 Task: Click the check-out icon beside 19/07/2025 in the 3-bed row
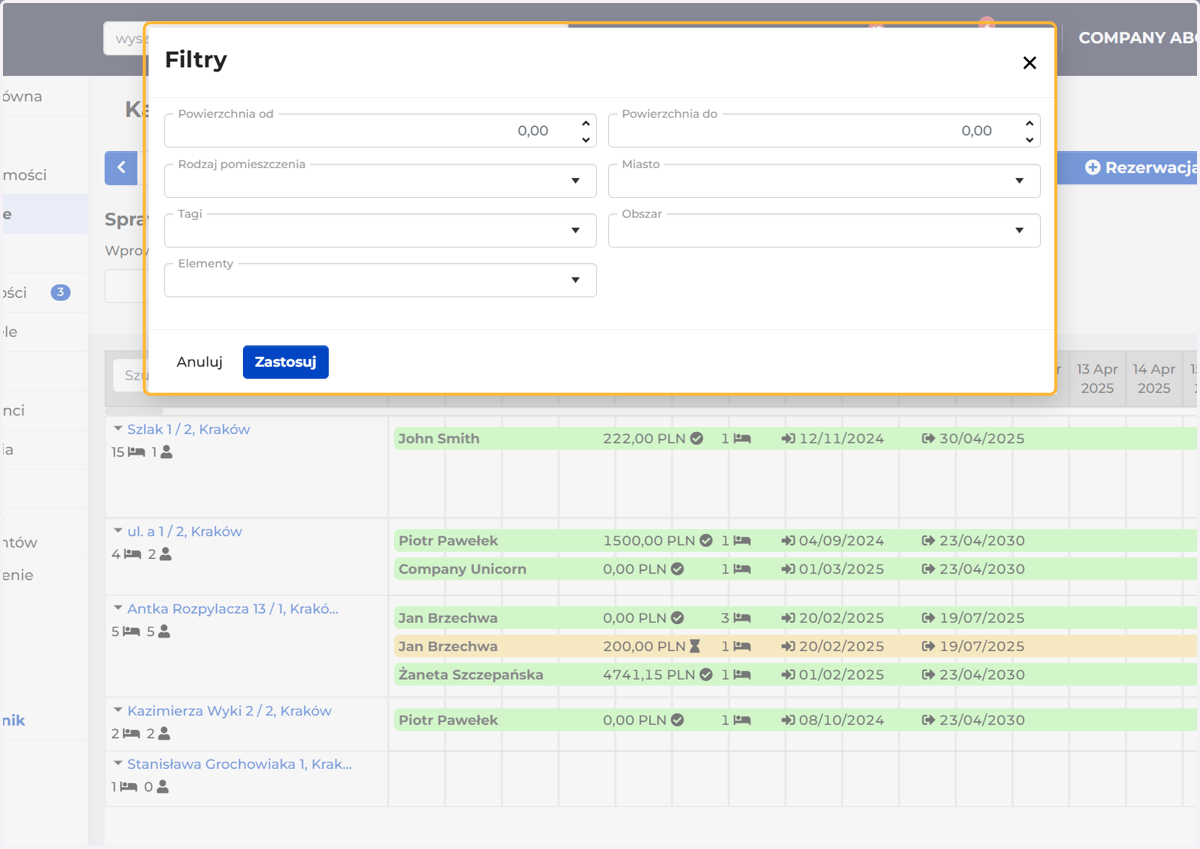point(928,618)
